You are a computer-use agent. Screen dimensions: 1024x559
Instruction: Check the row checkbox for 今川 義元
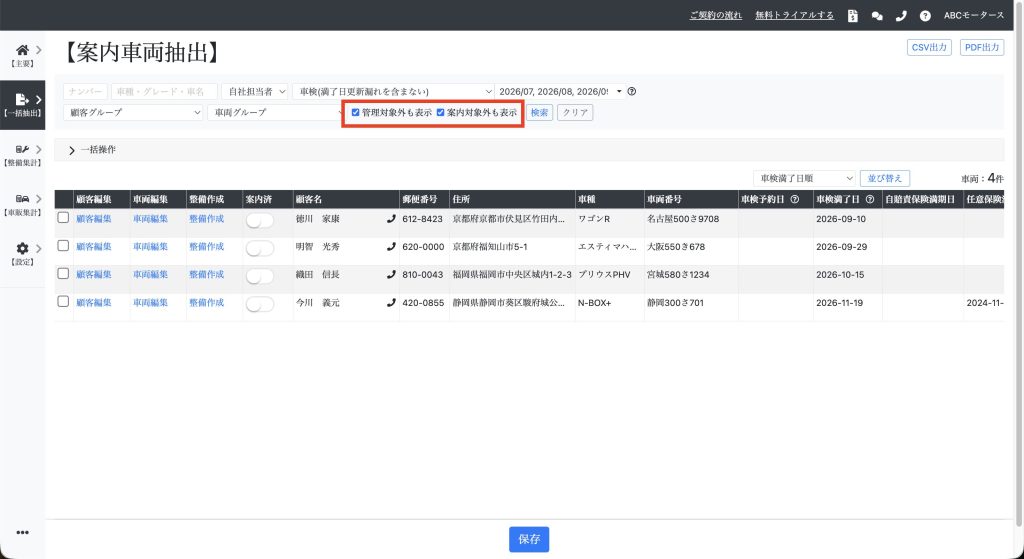pos(63,302)
